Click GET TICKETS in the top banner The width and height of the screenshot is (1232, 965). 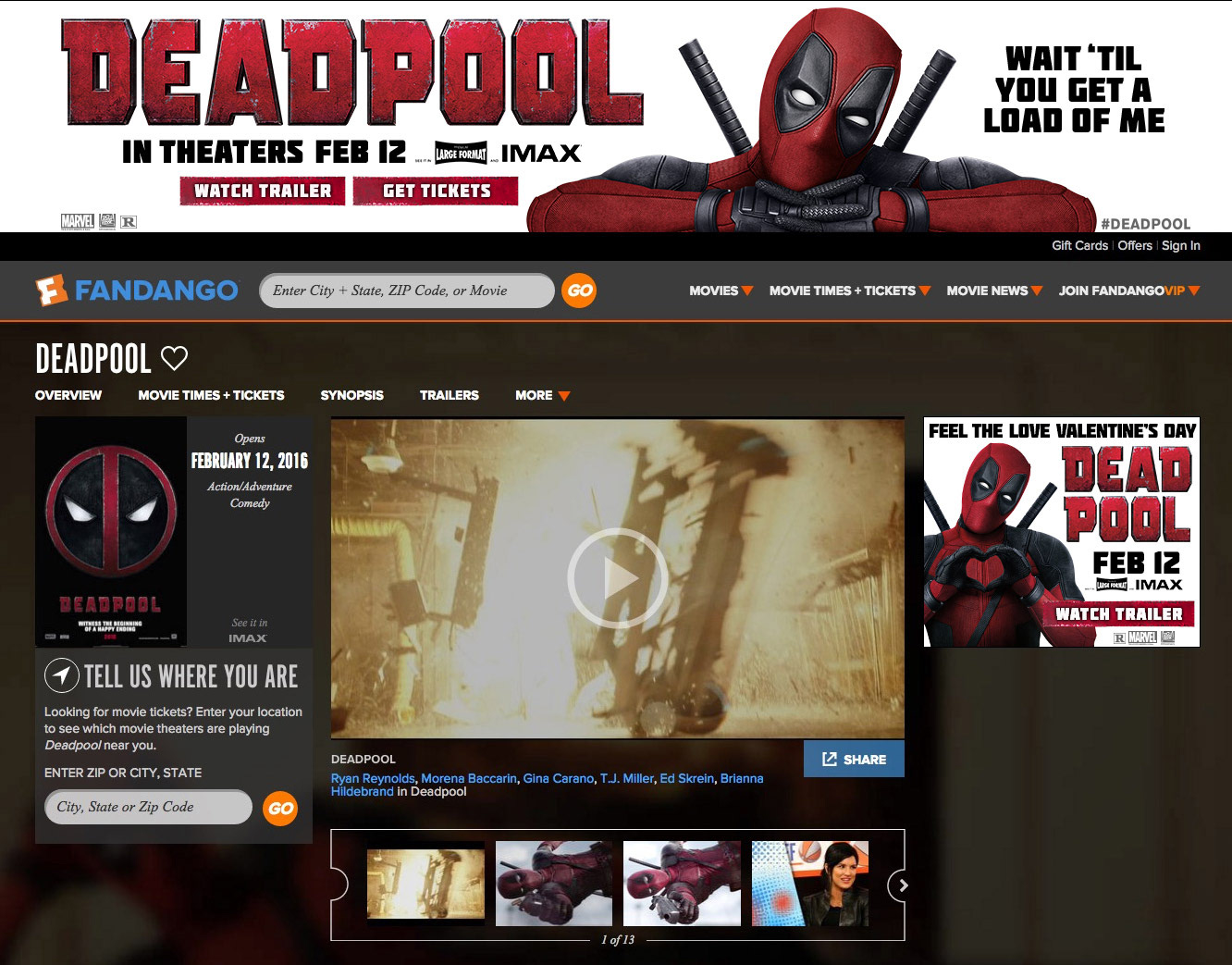coord(437,191)
